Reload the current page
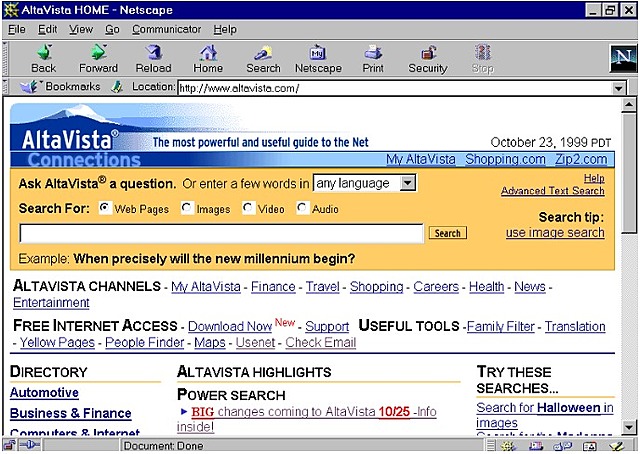The width and height of the screenshot is (640, 454). 153,59
